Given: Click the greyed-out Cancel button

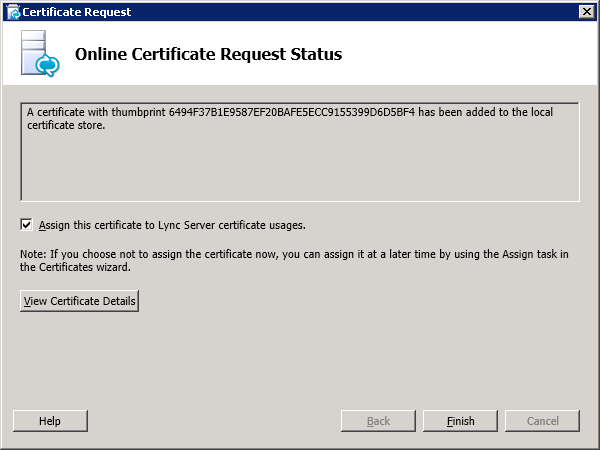Looking at the screenshot, I should coord(542,421).
